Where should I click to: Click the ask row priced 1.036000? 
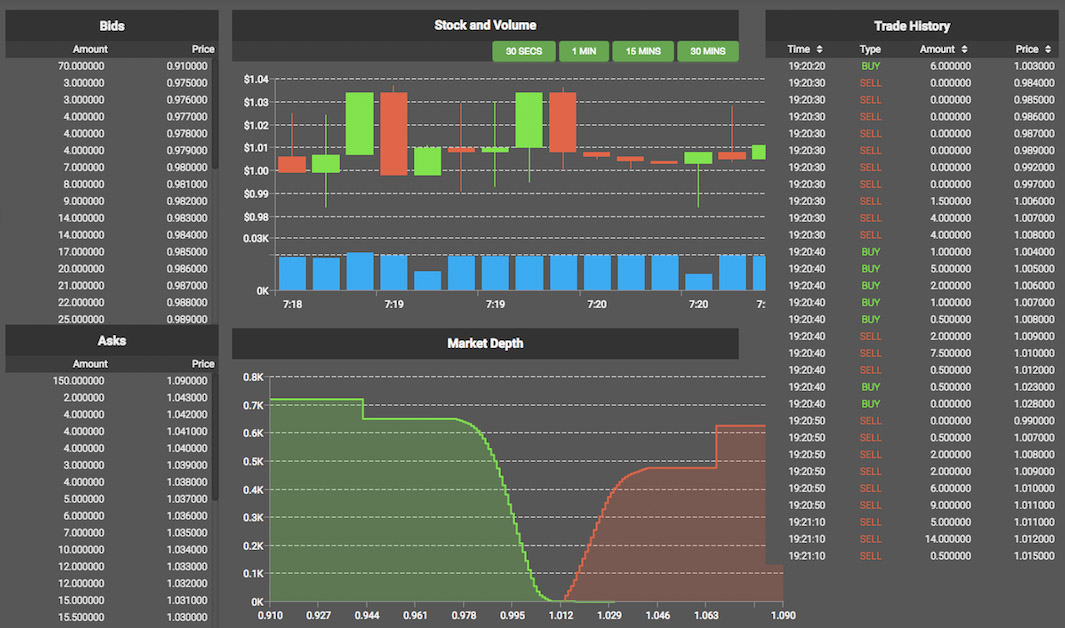click(x=109, y=516)
